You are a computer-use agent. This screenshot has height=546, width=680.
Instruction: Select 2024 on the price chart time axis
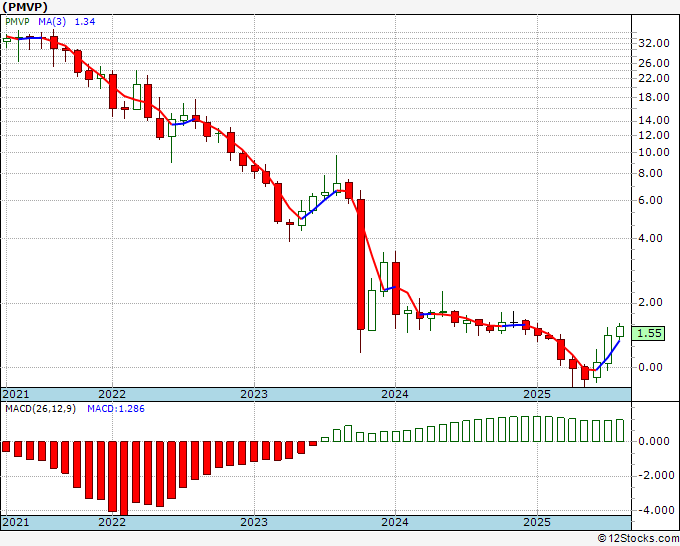coord(395,394)
